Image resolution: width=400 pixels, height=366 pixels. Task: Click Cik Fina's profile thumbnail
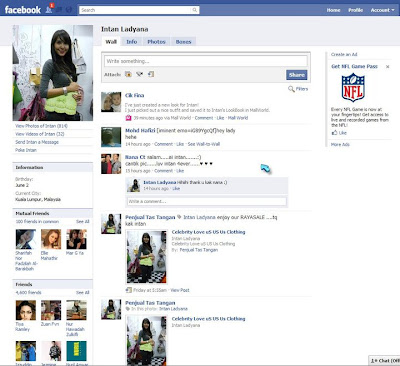pos(111,102)
